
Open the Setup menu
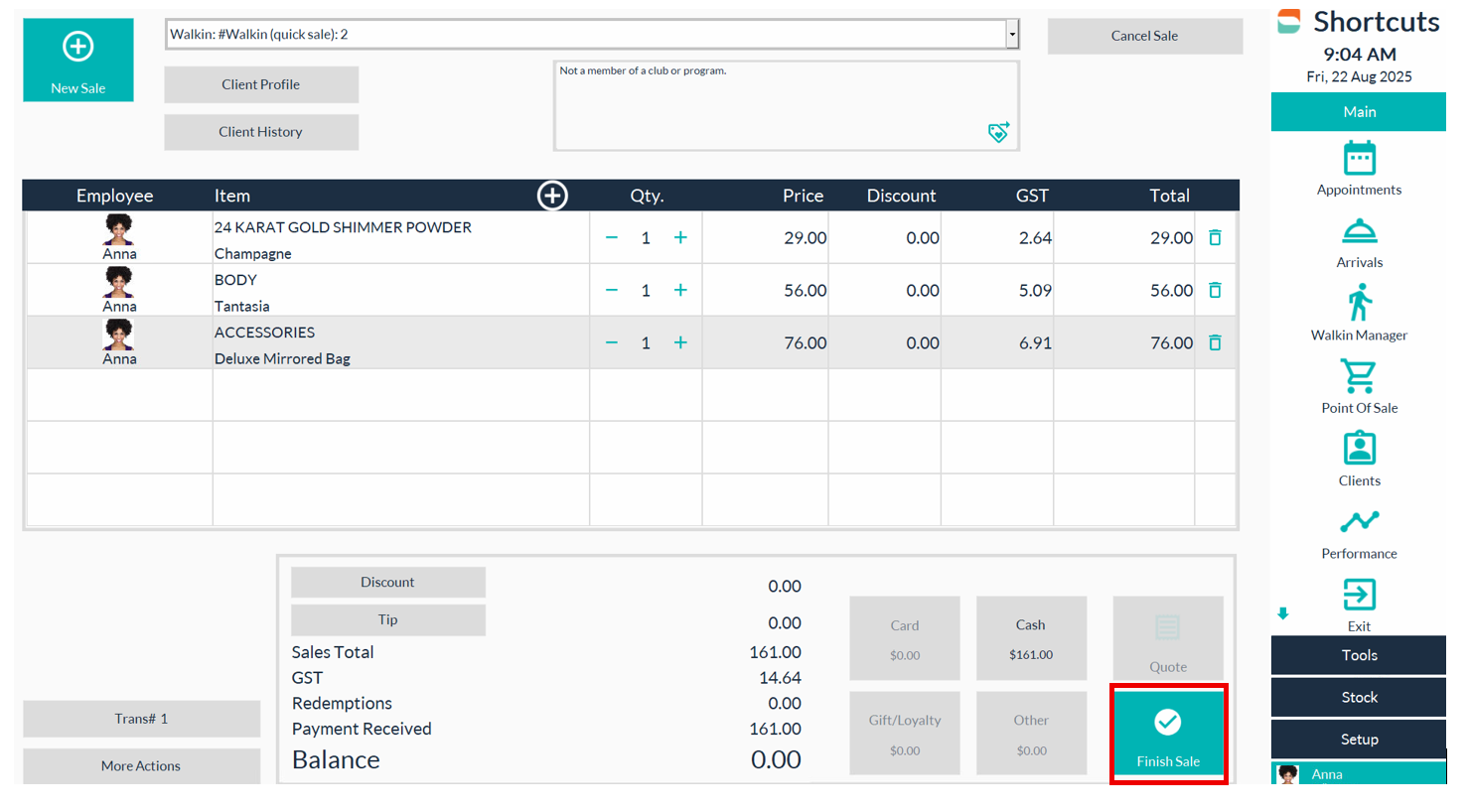(x=1359, y=740)
